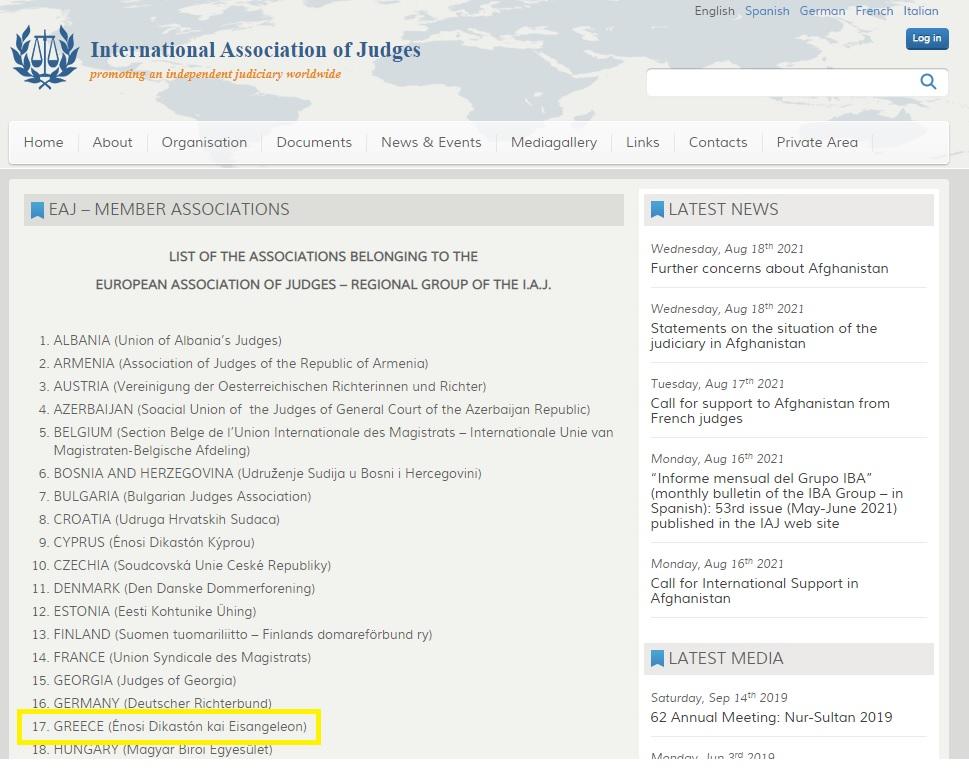Click the Latest News bookmark icon
The height and width of the screenshot is (770, 969).
(657, 209)
